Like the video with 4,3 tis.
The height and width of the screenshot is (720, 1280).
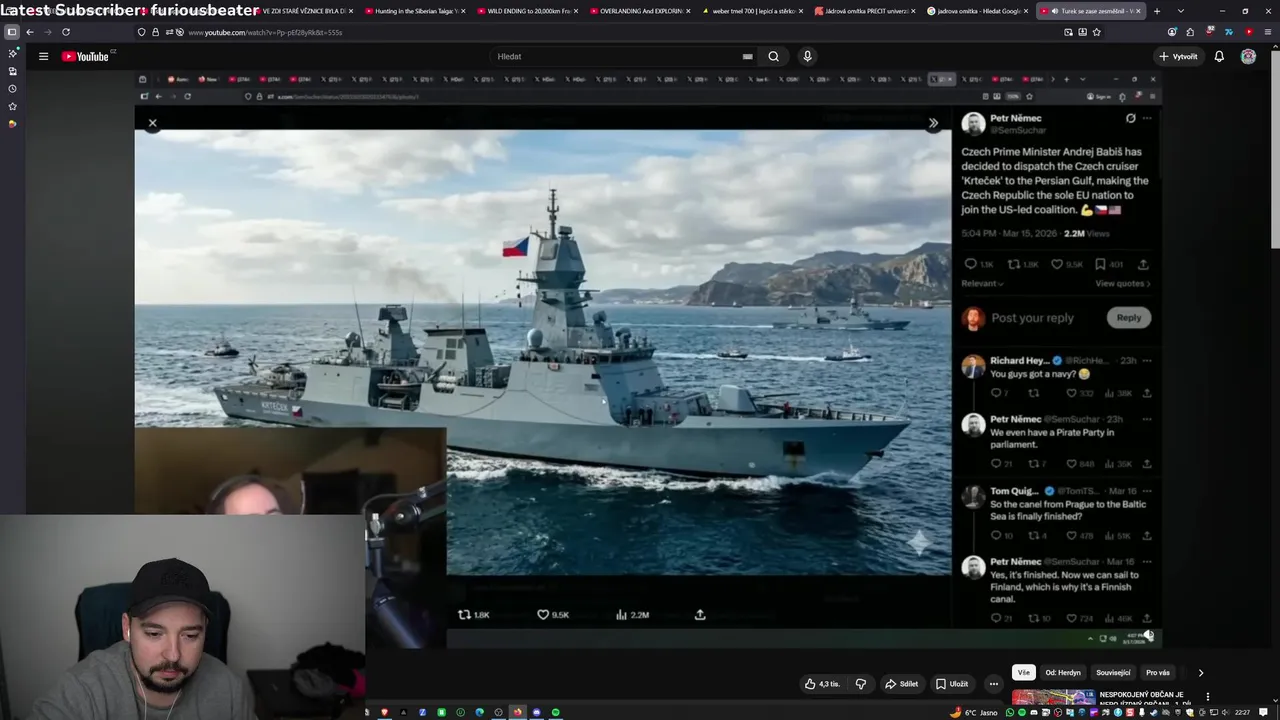[822, 684]
